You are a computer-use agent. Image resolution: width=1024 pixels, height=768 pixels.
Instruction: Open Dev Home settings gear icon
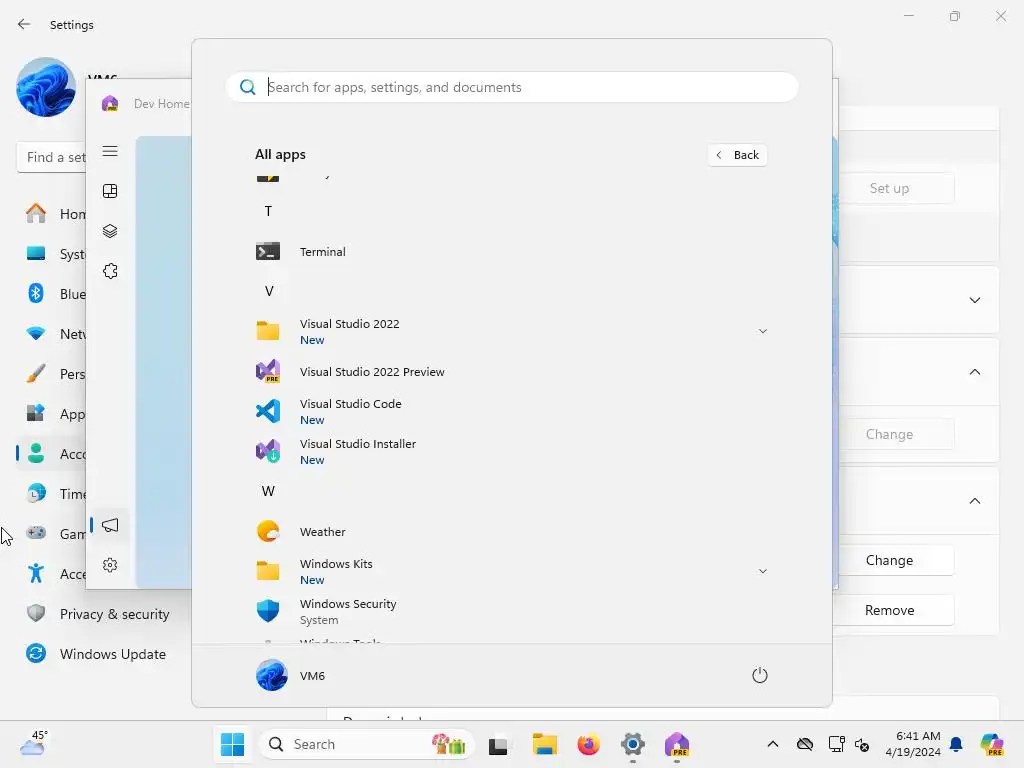[110, 565]
